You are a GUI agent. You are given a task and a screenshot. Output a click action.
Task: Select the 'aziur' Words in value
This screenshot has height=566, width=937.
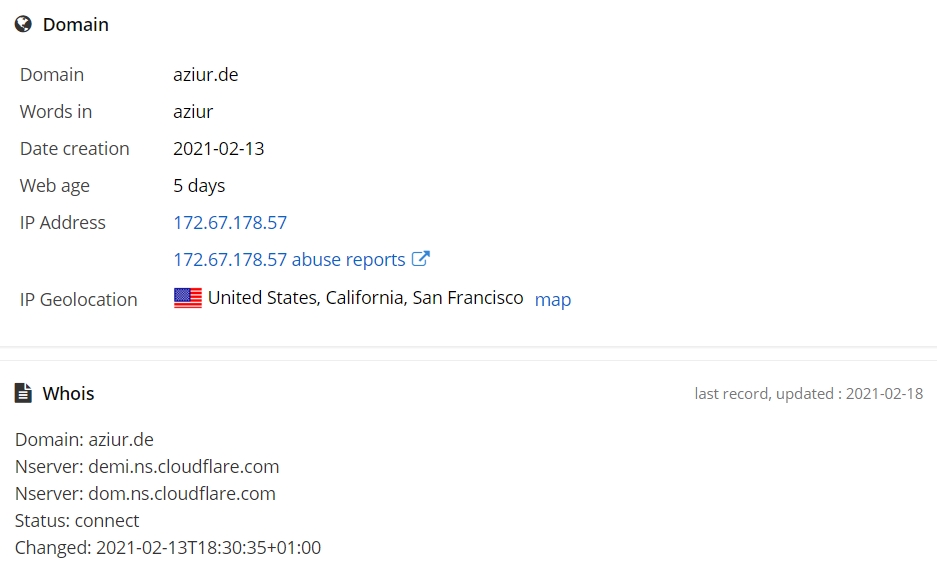point(193,112)
